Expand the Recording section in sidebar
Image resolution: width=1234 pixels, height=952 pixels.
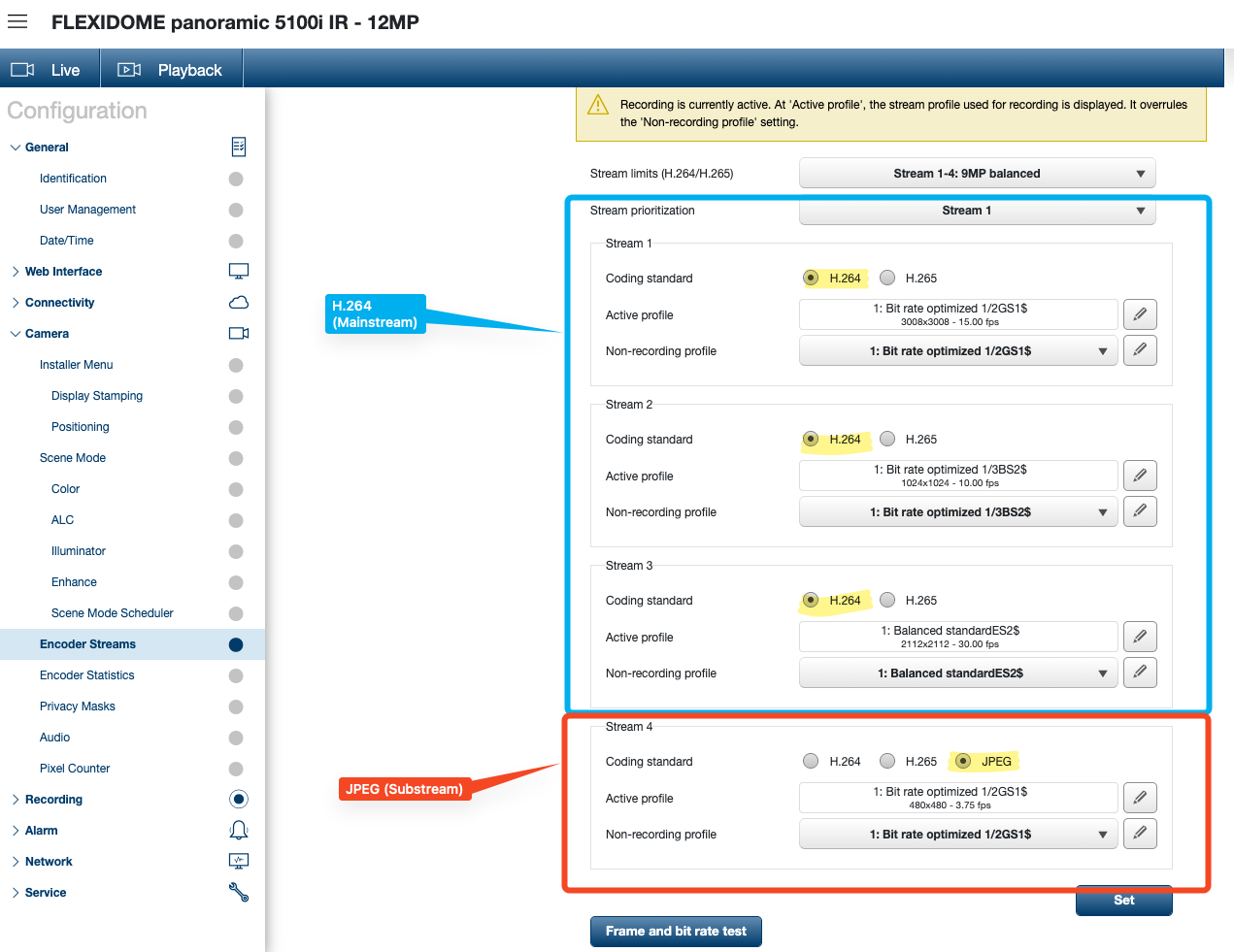click(53, 800)
